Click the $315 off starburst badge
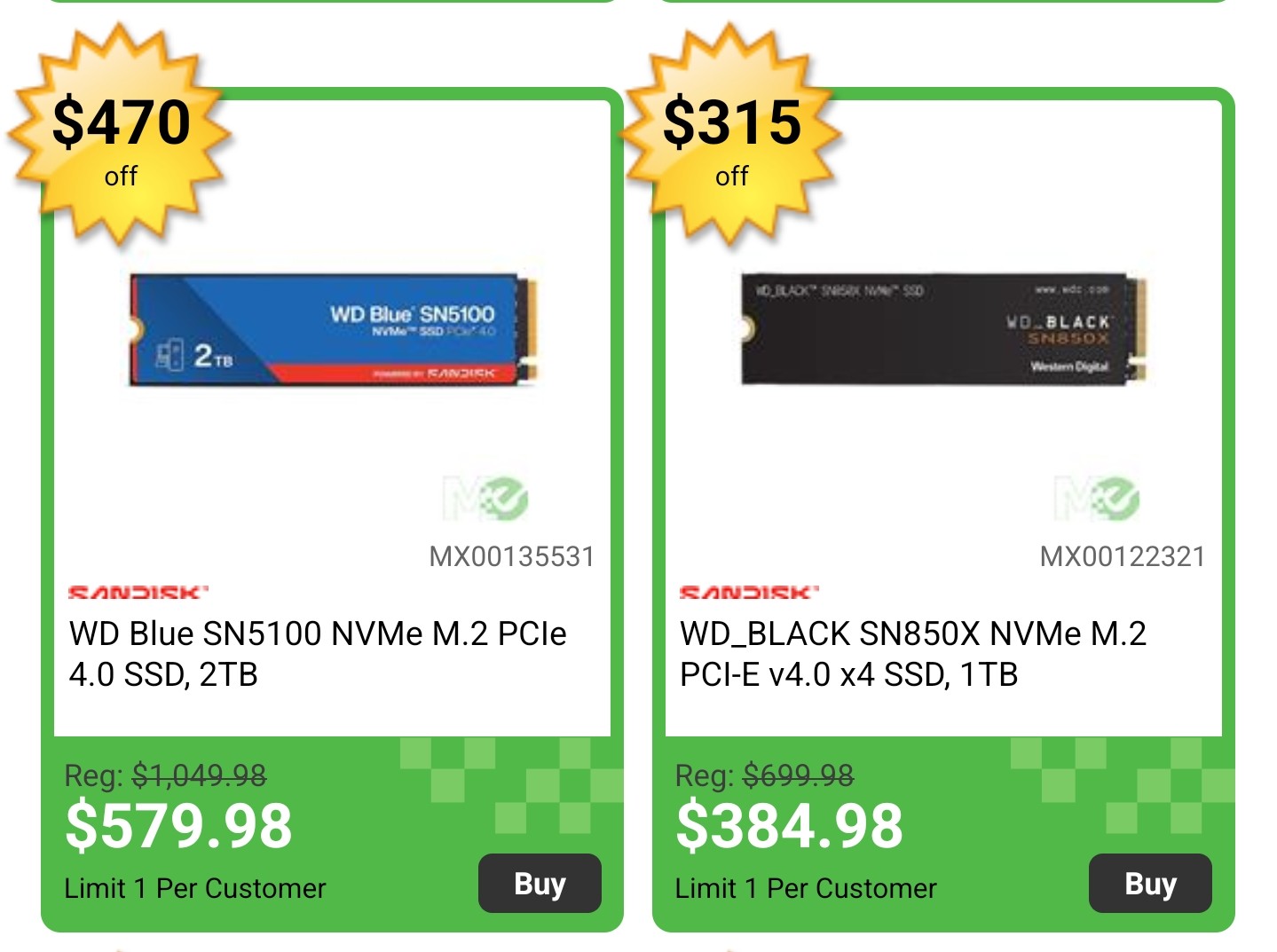1277x952 pixels. point(731,136)
